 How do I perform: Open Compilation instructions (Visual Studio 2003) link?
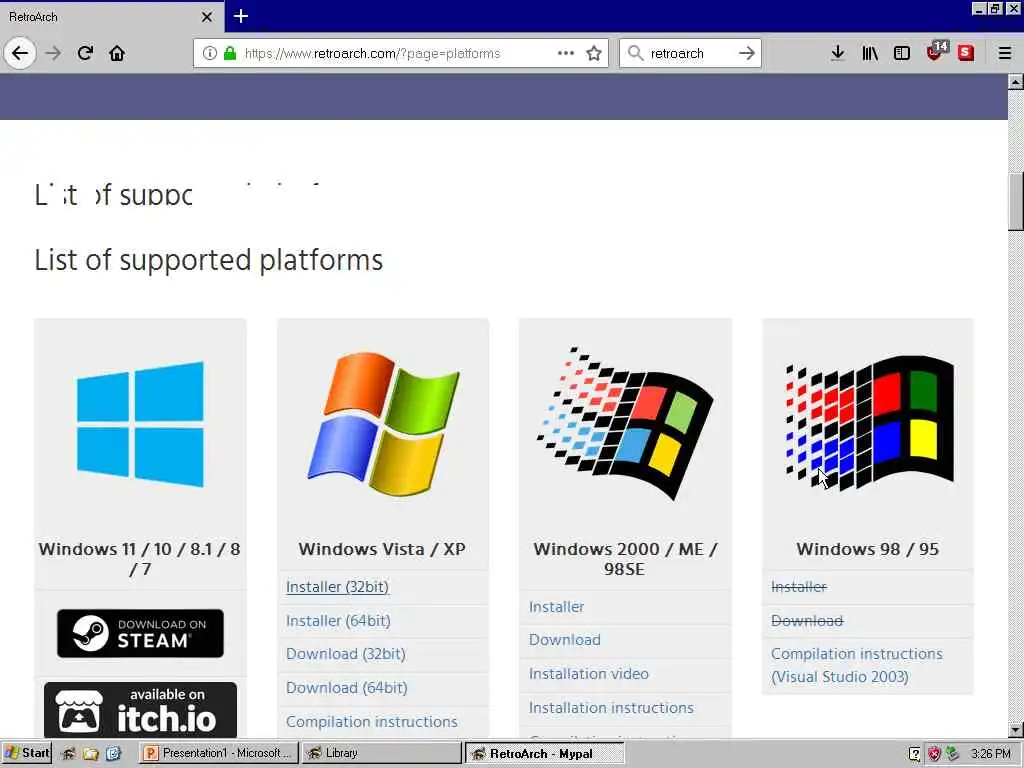(x=857, y=665)
